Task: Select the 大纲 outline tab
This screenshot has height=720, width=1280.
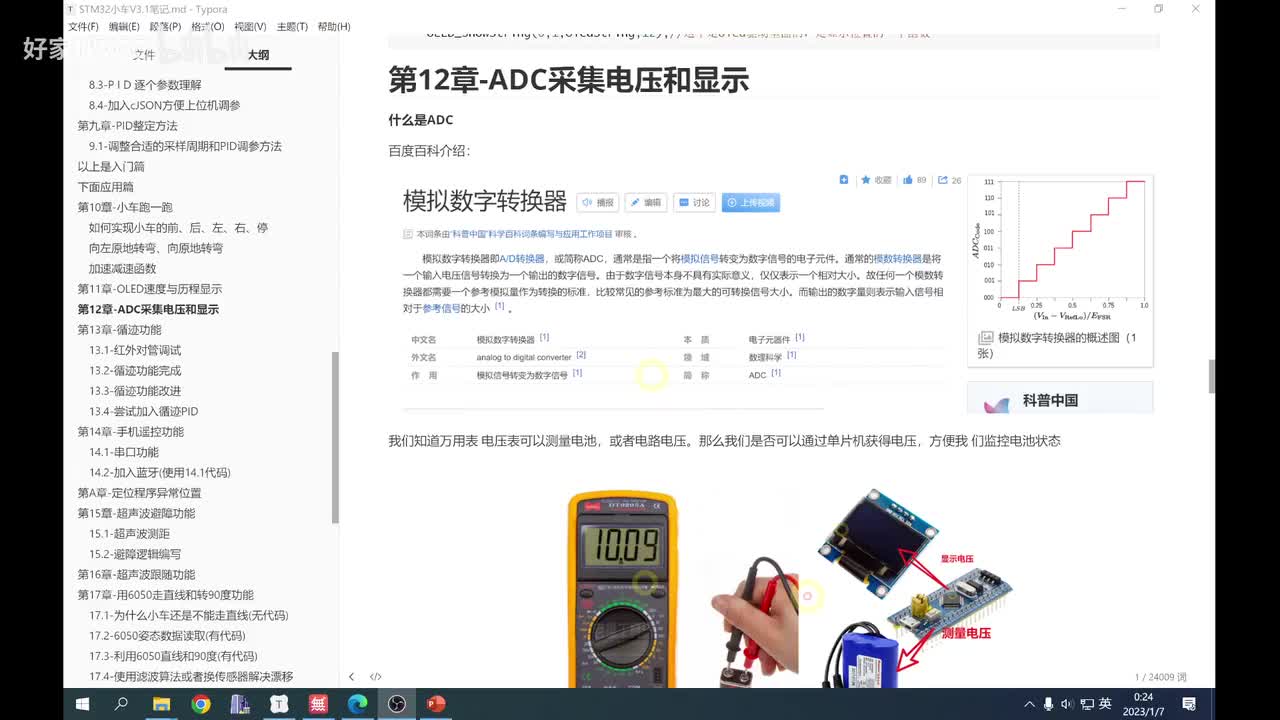Action: click(258, 55)
